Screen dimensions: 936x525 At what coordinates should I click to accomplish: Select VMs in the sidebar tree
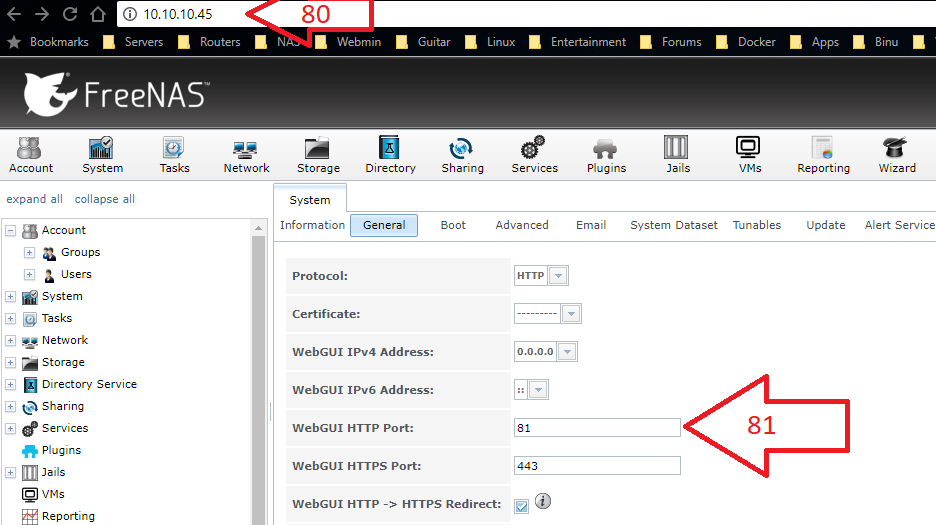[53, 495]
